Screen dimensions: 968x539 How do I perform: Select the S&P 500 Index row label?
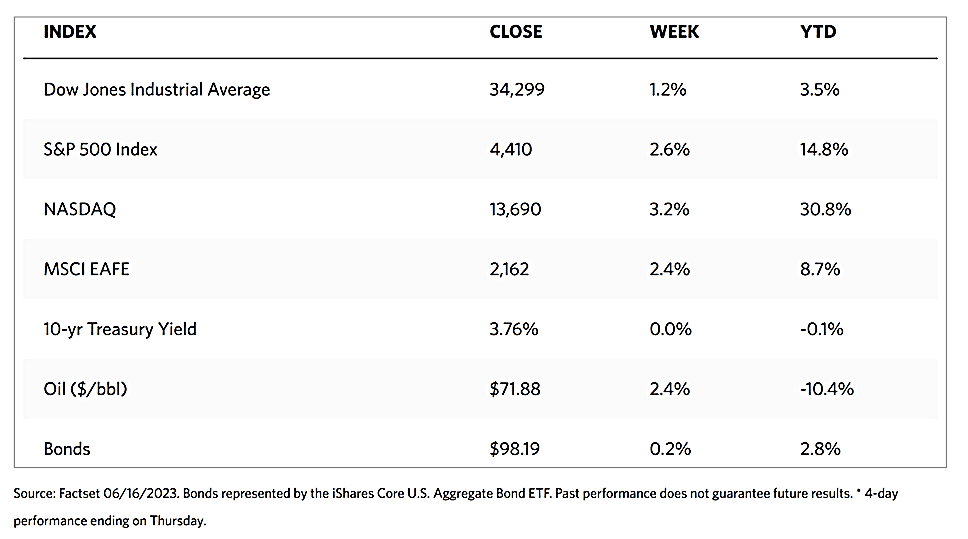101,149
